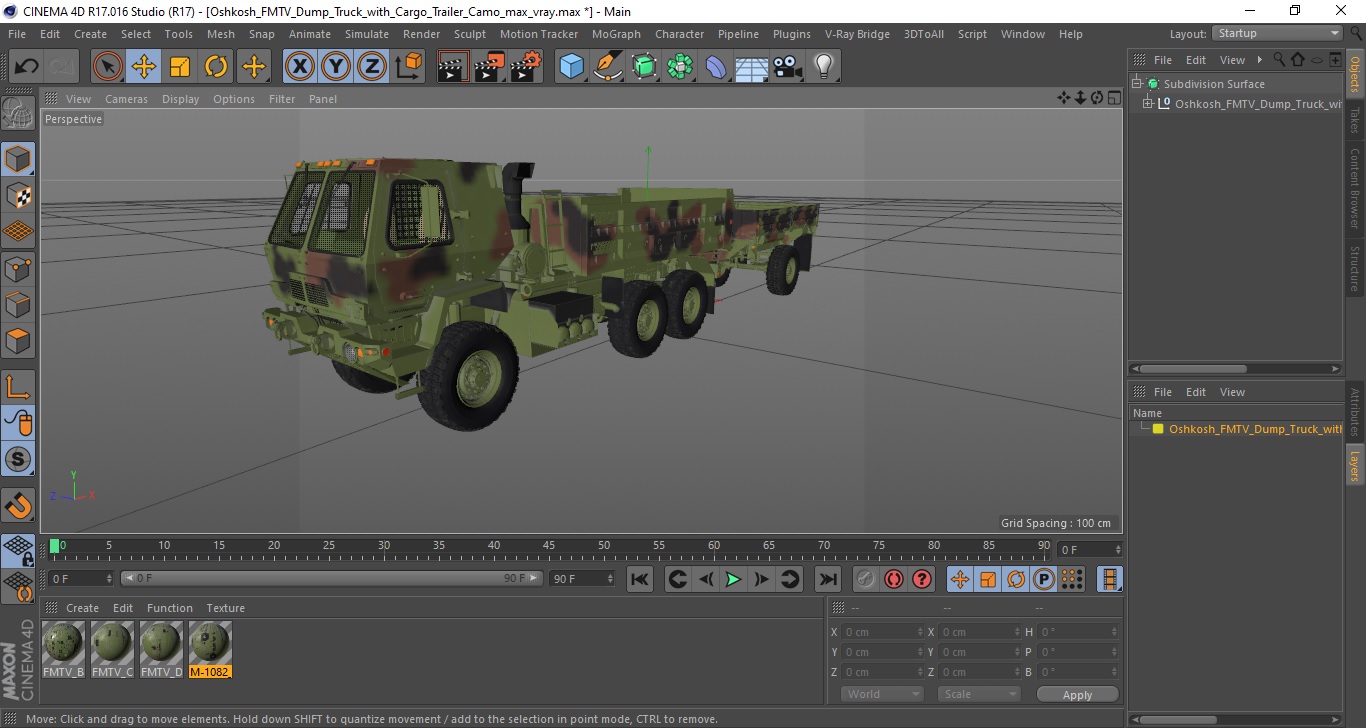Open the Simulate menu
This screenshot has width=1366, height=728.
tap(367, 34)
